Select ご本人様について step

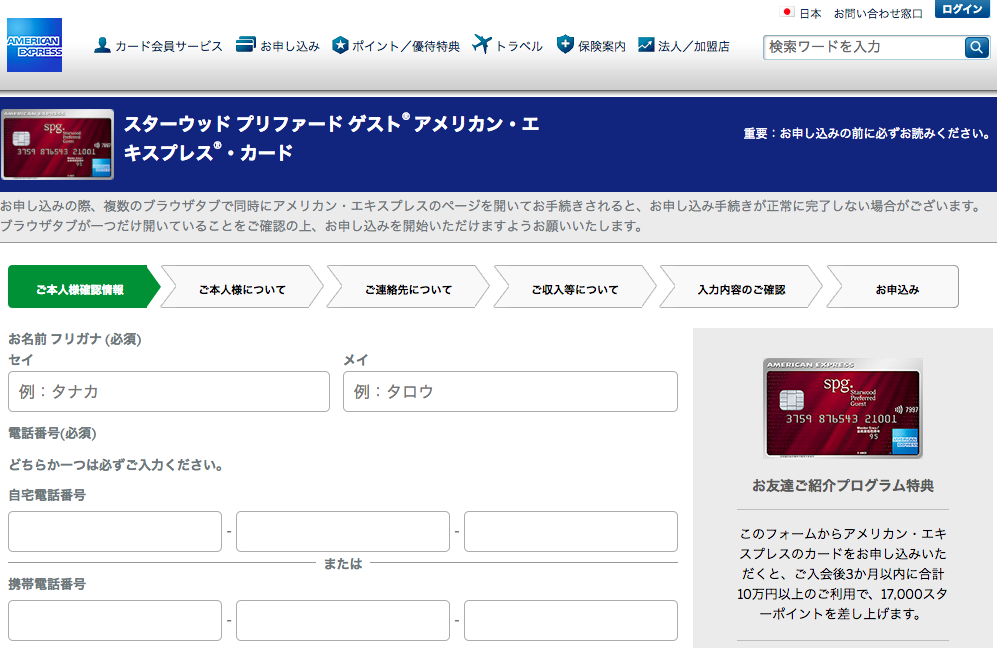[242, 287]
